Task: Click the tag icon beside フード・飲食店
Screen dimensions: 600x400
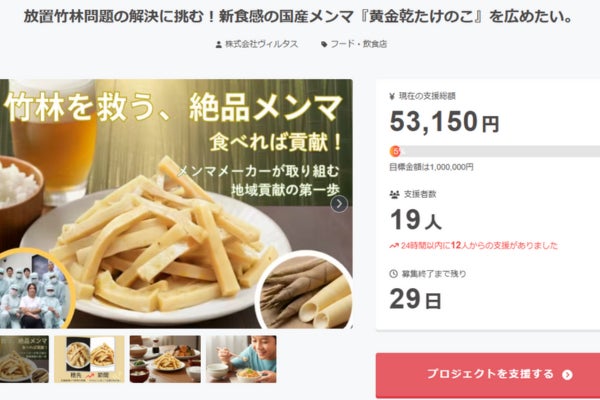Action: [324, 44]
